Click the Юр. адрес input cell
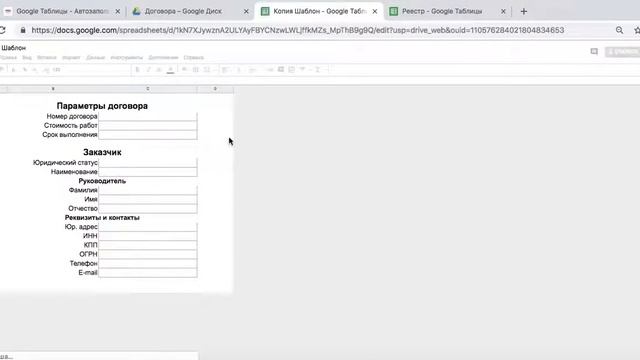 pyautogui.click(x=148, y=227)
